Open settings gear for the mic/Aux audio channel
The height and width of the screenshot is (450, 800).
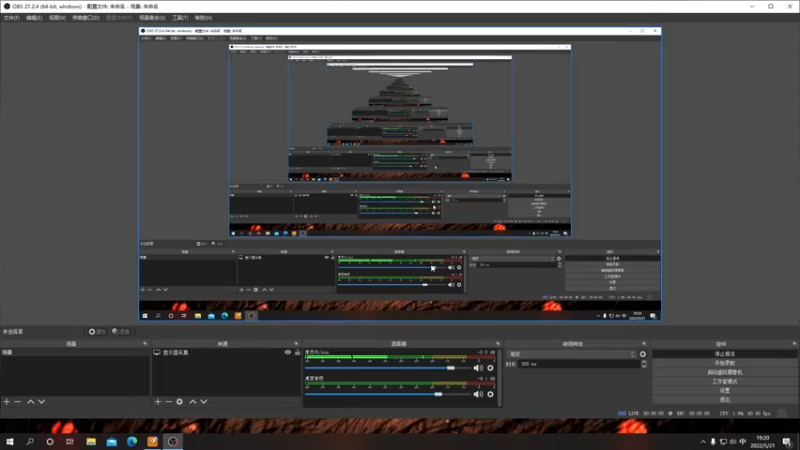[490, 368]
